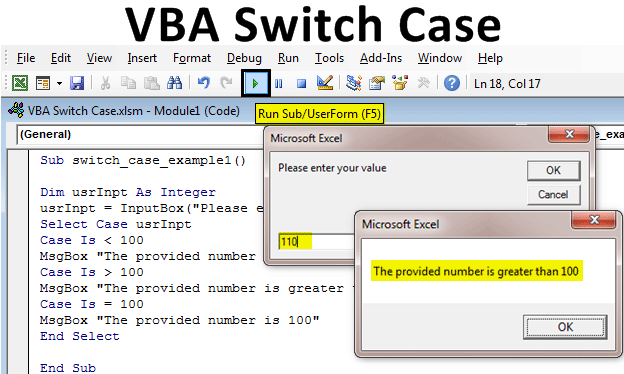
Task: Click the code window icon beside title
Action: pyautogui.click(x=16, y=110)
